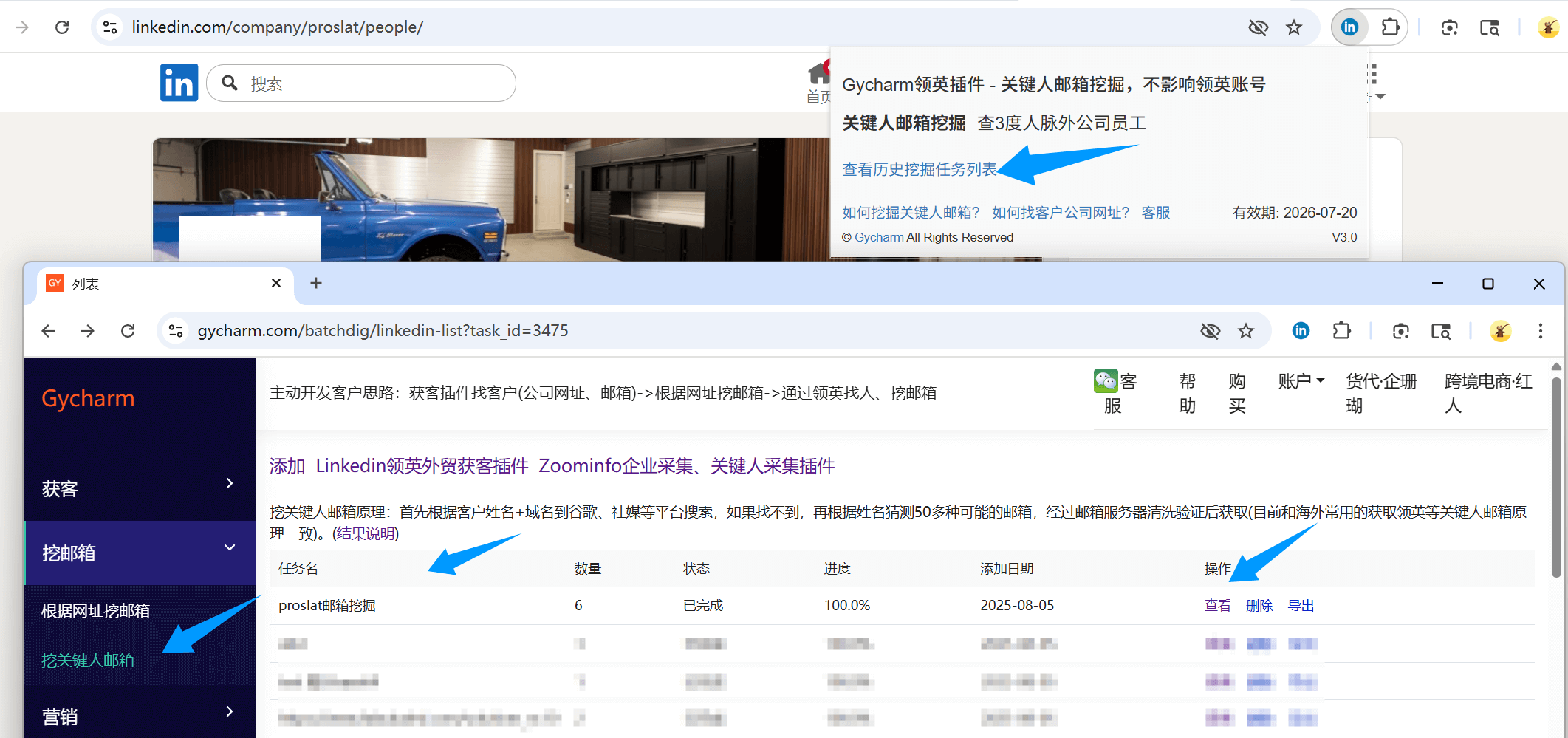Click the search-tab icon in back browser toolbar
The height and width of the screenshot is (738, 1568).
point(1490,28)
